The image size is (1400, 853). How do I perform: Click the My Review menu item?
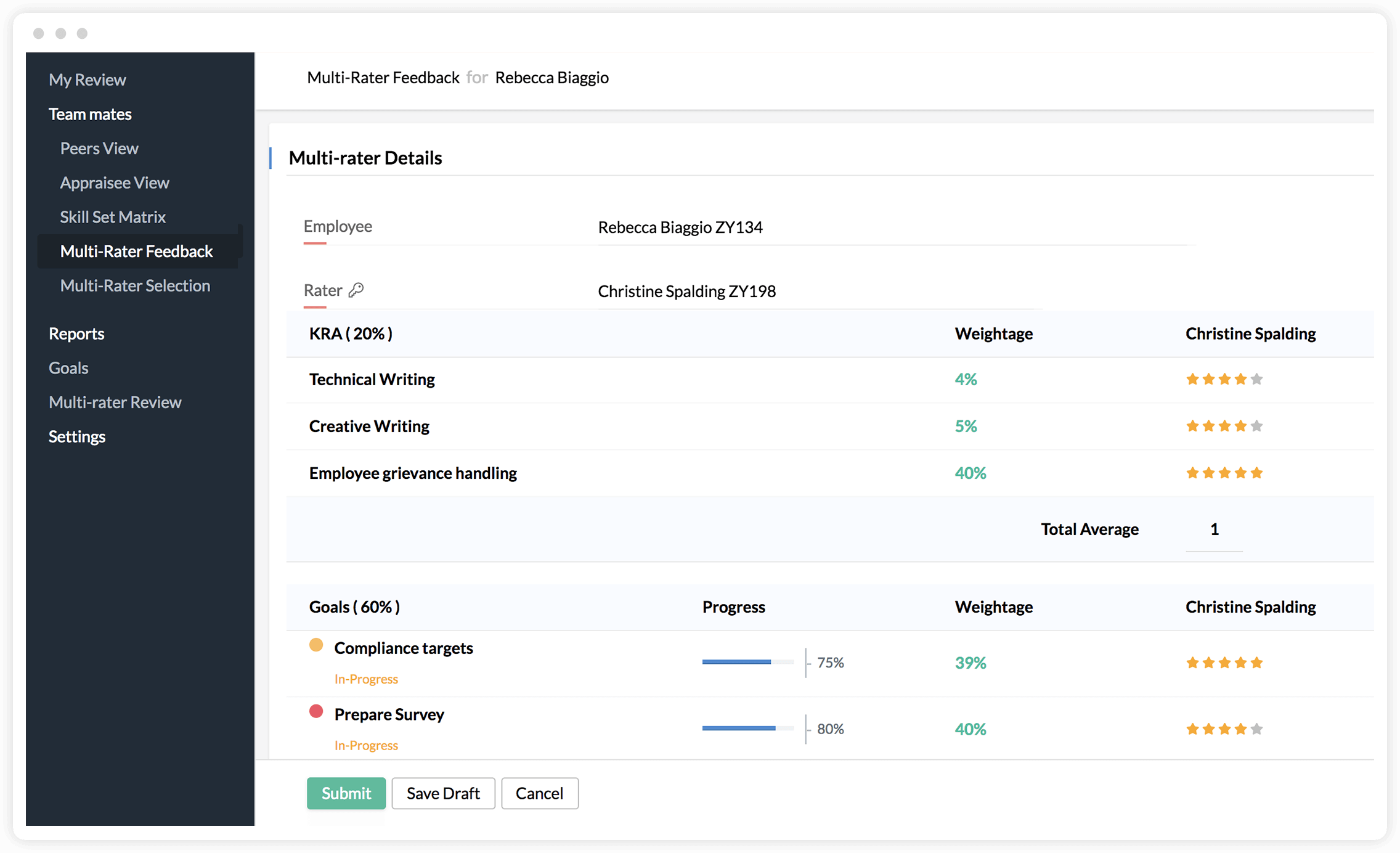[86, 79]
